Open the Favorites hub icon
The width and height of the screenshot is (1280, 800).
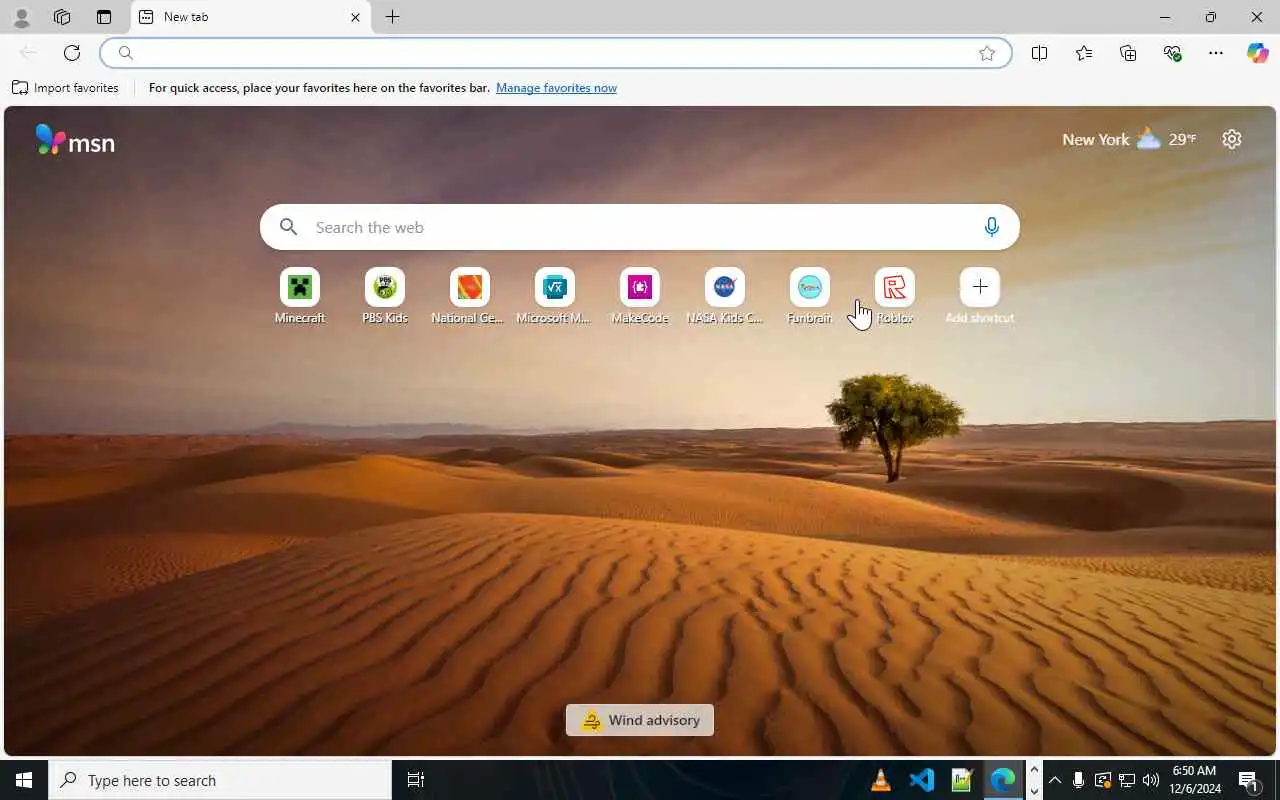(x=1084, y=53)
